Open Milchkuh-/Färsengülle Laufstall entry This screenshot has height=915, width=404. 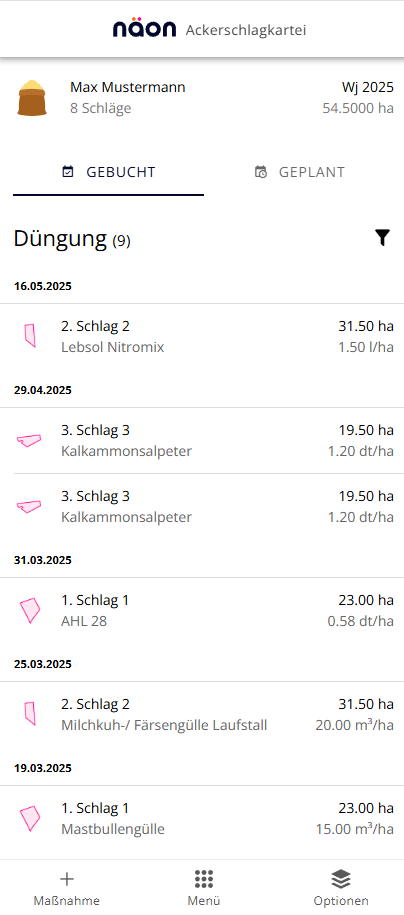(x=202, y=714)
